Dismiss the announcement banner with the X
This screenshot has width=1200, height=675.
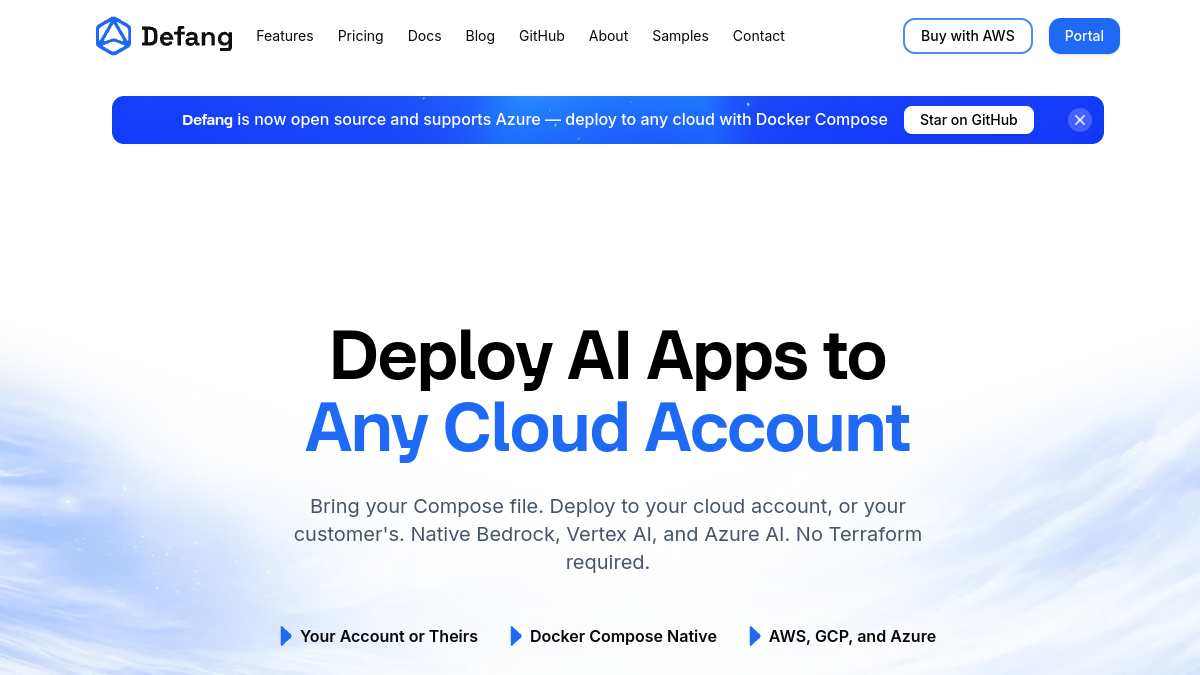coord(1080,120)
